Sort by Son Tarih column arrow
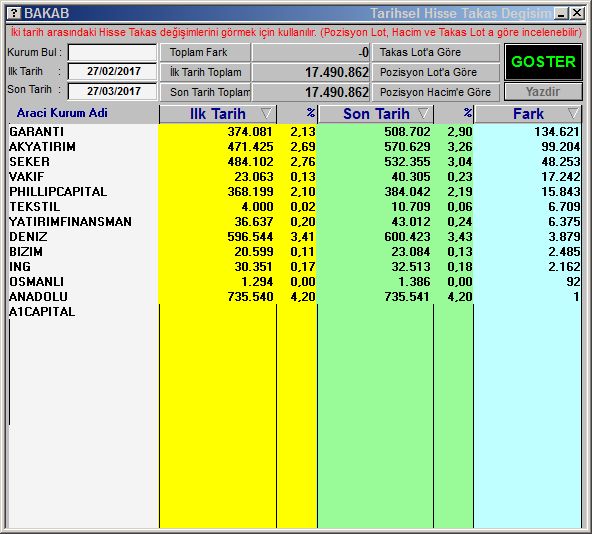Image resolution: width=592 pixels, height=534 pixels. coord(424,113)
